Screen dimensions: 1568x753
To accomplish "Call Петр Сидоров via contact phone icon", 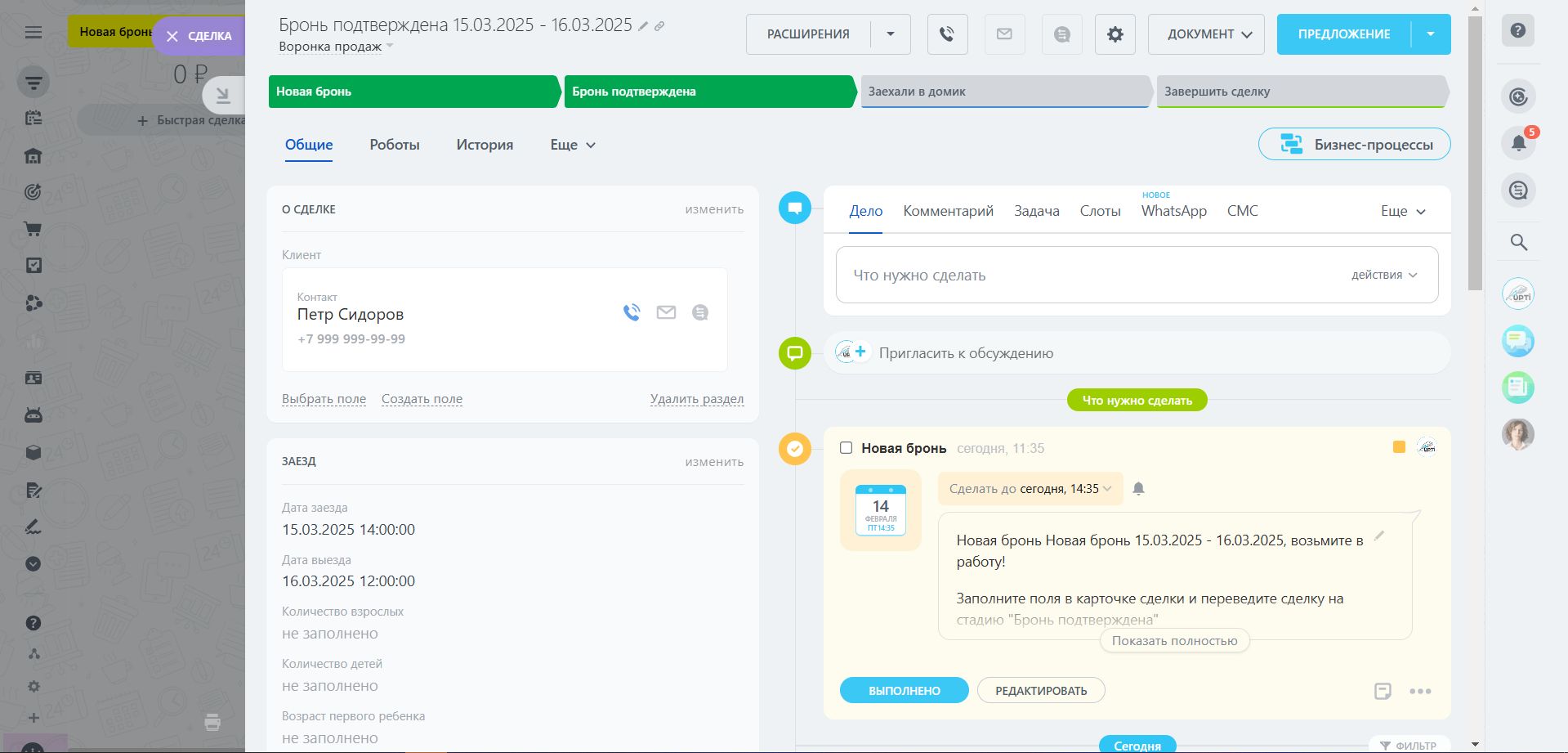I will (631, 312).
